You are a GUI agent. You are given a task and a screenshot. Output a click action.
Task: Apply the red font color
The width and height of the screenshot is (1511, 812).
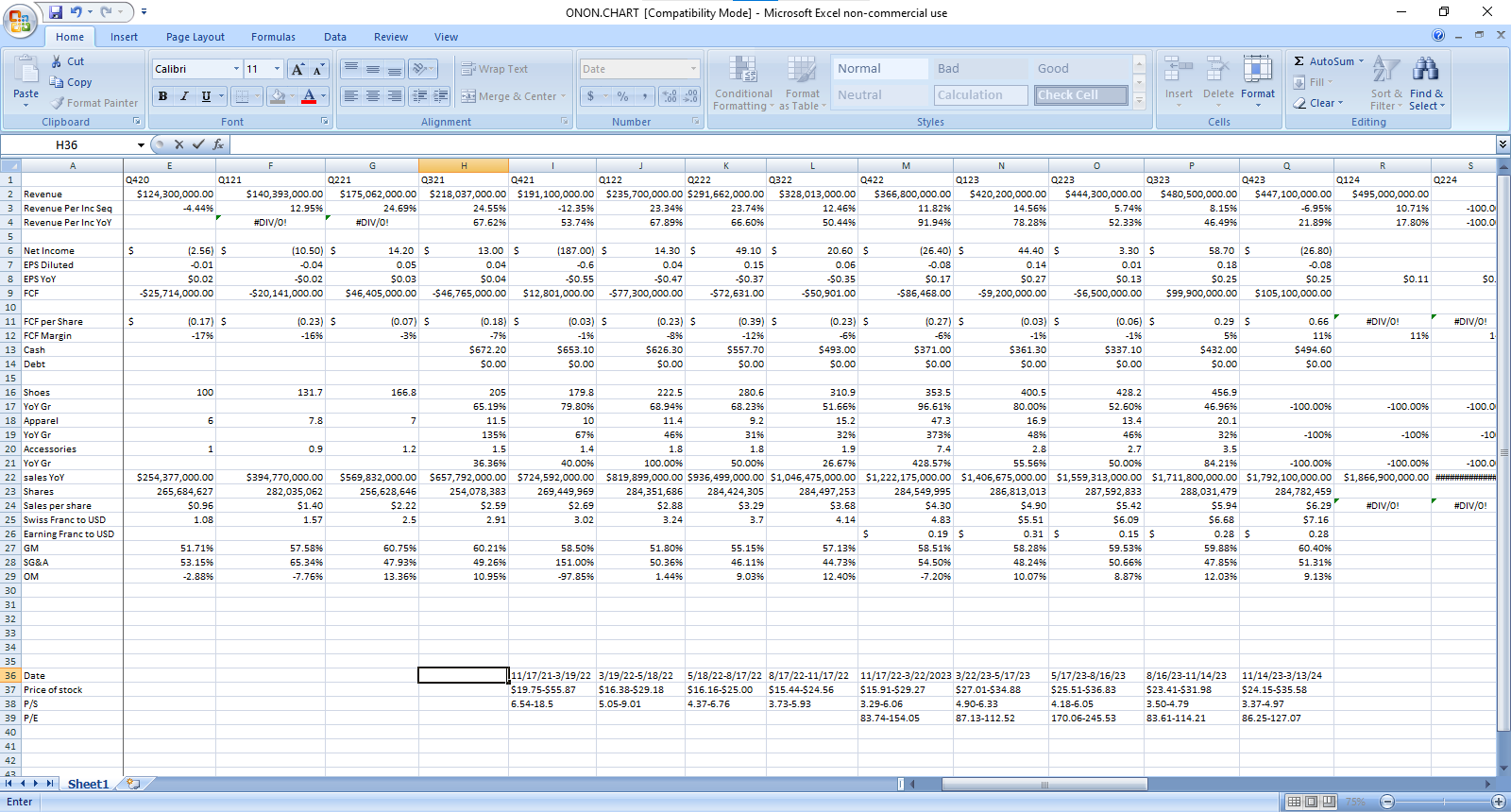309,96
